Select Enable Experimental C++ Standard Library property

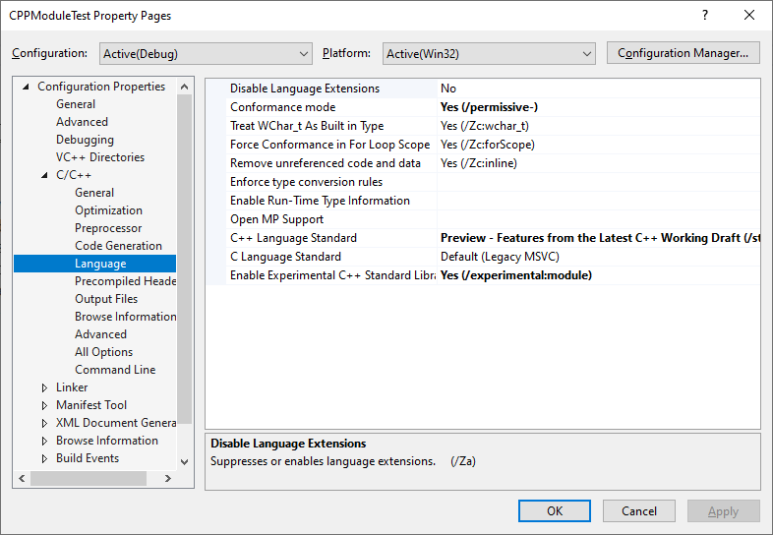(x=332, y=276)
